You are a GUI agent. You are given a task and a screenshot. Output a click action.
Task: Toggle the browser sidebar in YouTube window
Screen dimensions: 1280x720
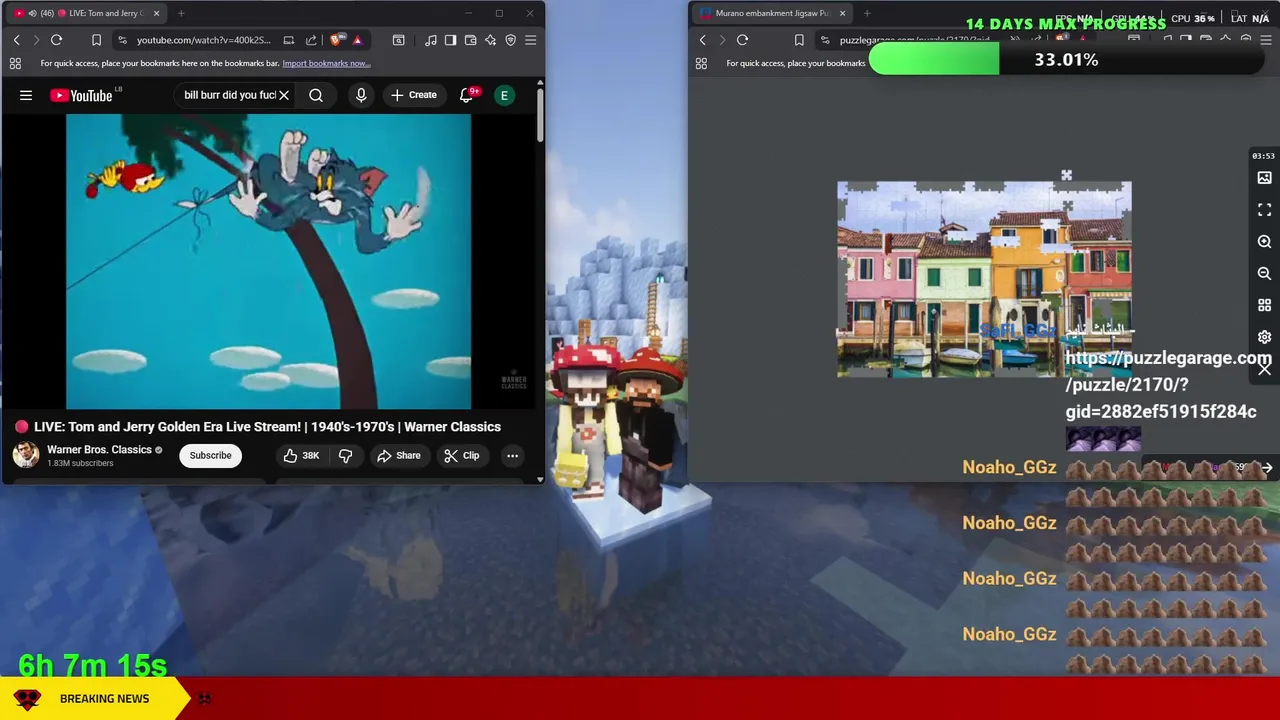pos(450,40)
